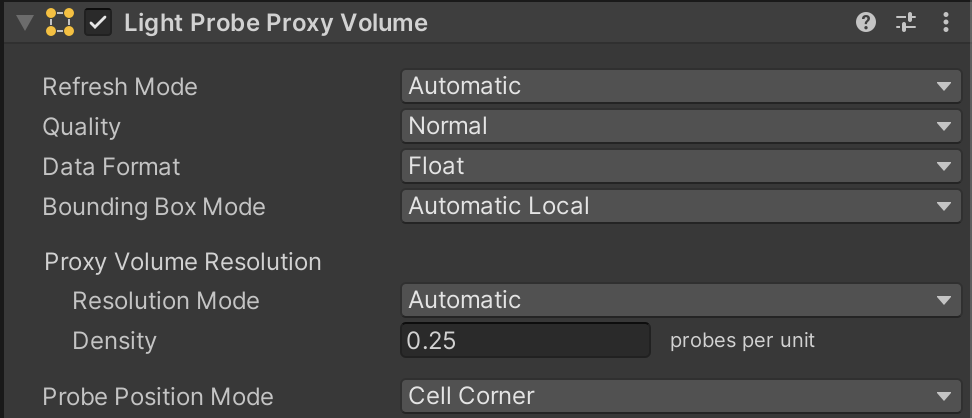
Task: Collapse the Light Probe Proxy Volume foldout
Action: pos(25,23)
